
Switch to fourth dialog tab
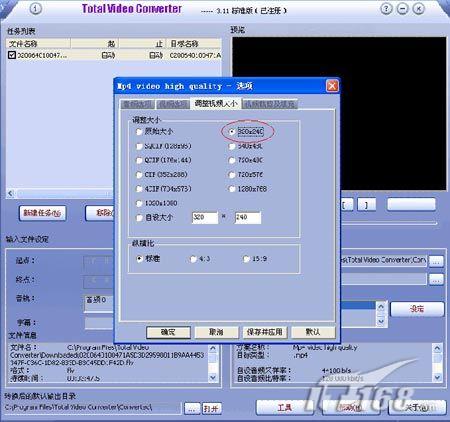pyautogui.click(x=270, y=104)
